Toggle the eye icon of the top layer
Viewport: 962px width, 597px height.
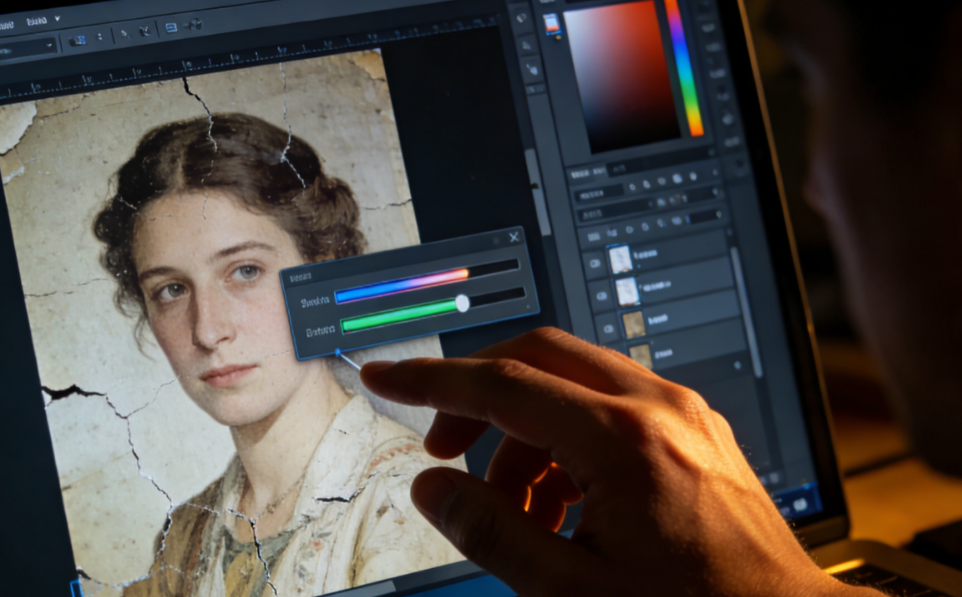coord(594,262)
